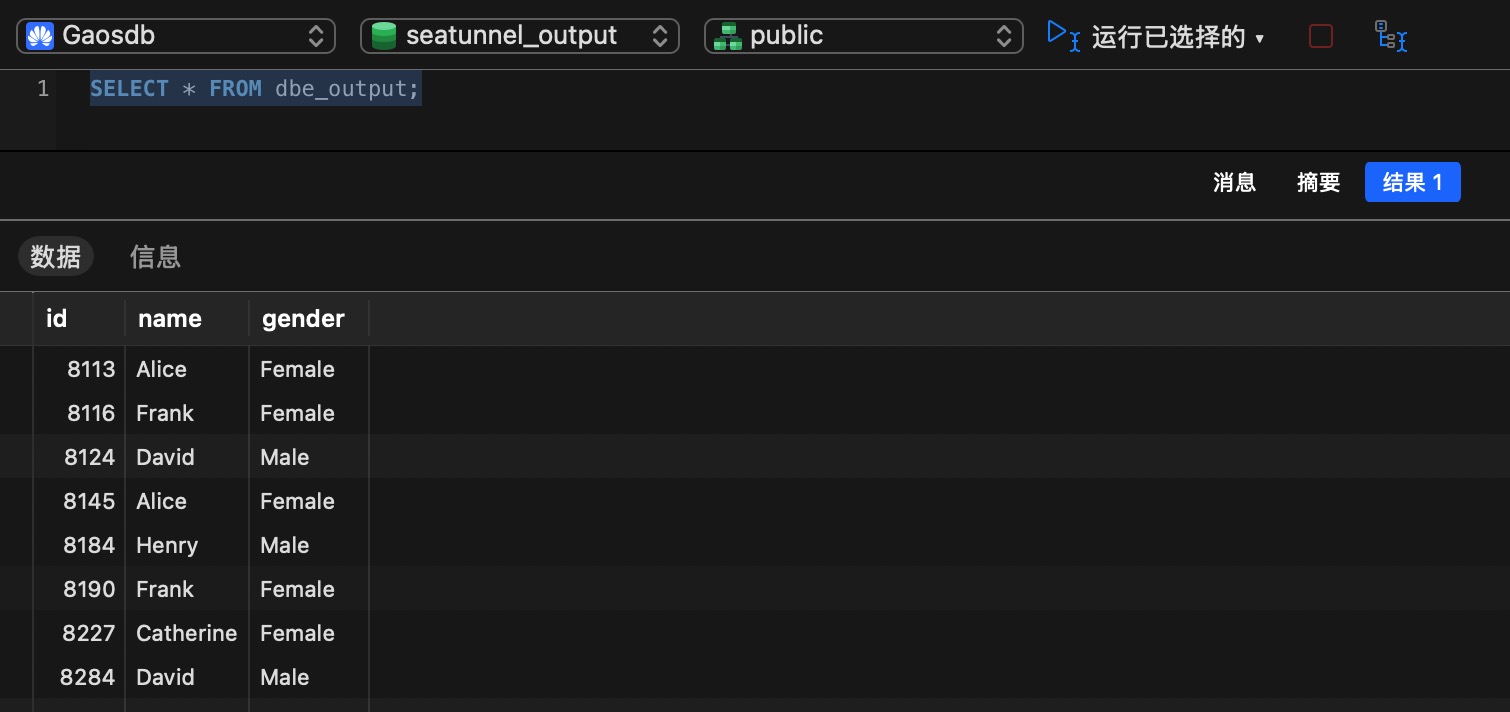Screen dimensions: 1510x712
Task: Select the cell containing Catherine
Action: point(187,633)
